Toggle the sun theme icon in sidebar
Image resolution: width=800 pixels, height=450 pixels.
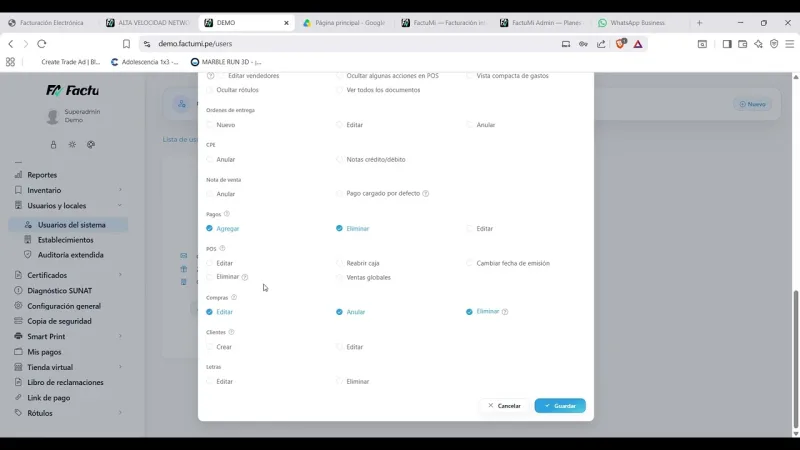point(72,145)
